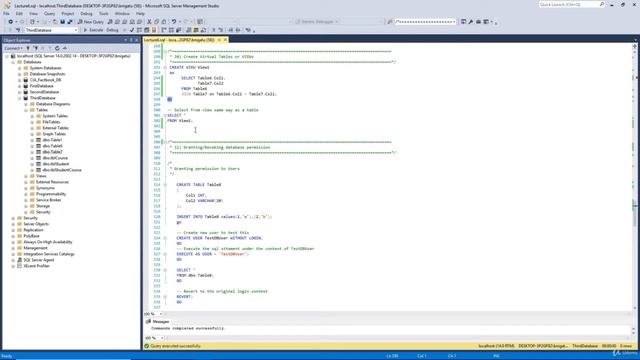Image resolution: width=640 pixels, height=360 pixels.
Task: Close the Object Explorer panel
Action: point(136,40)
